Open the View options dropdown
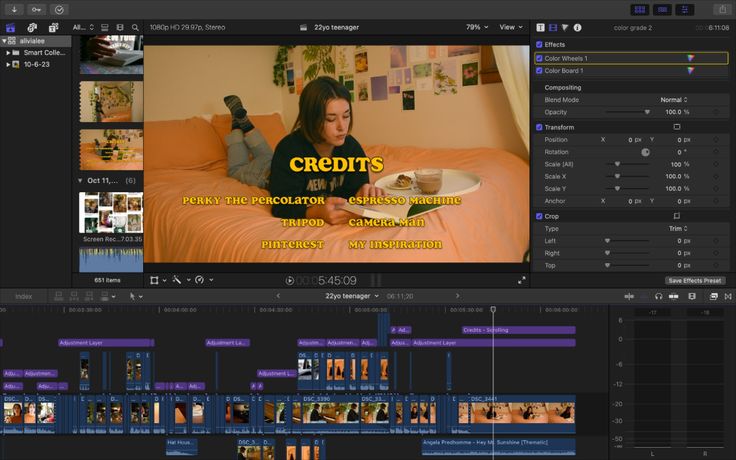This screenshot has width=736, height=460. coord(511,27)
